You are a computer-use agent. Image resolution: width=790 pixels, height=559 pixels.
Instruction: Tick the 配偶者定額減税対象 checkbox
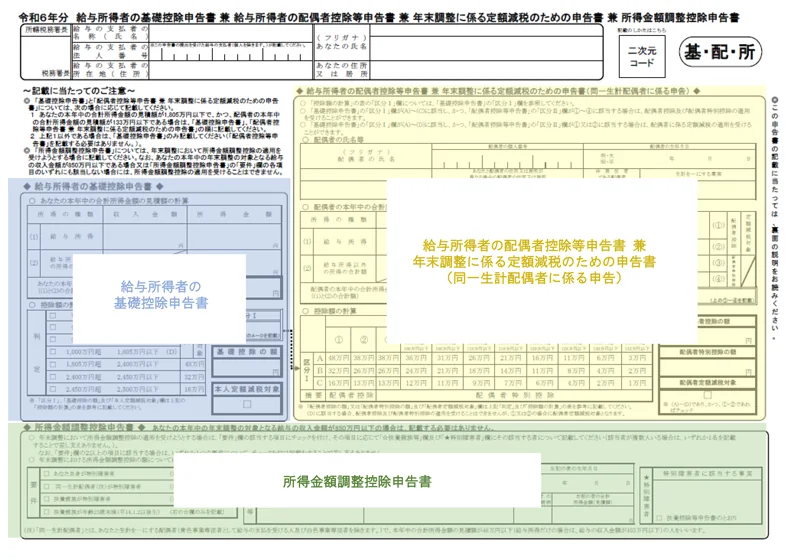tap(707, 395)
